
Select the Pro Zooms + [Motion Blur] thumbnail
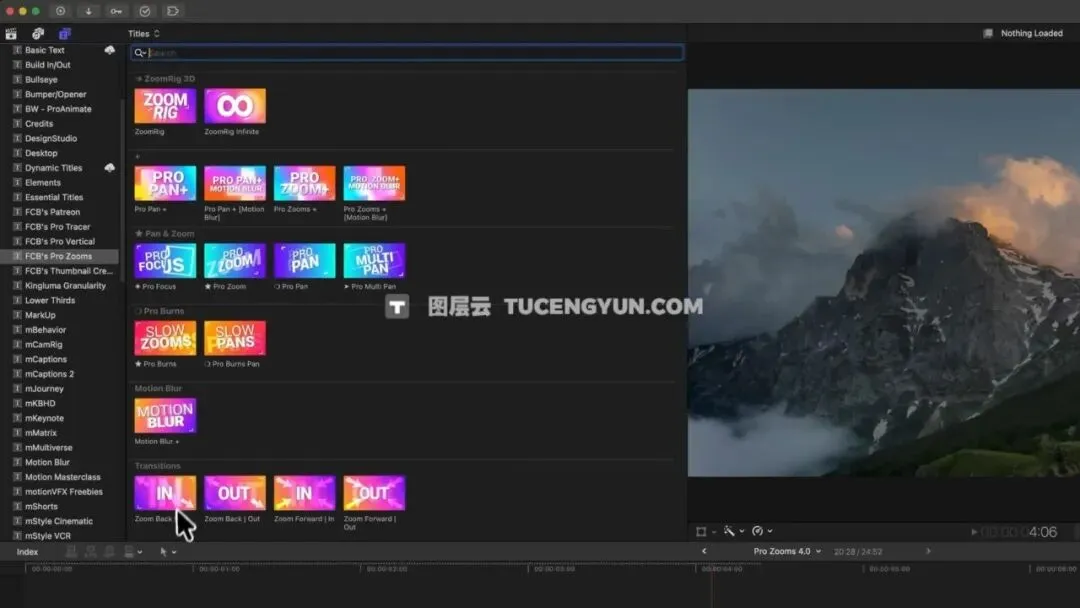374,183
